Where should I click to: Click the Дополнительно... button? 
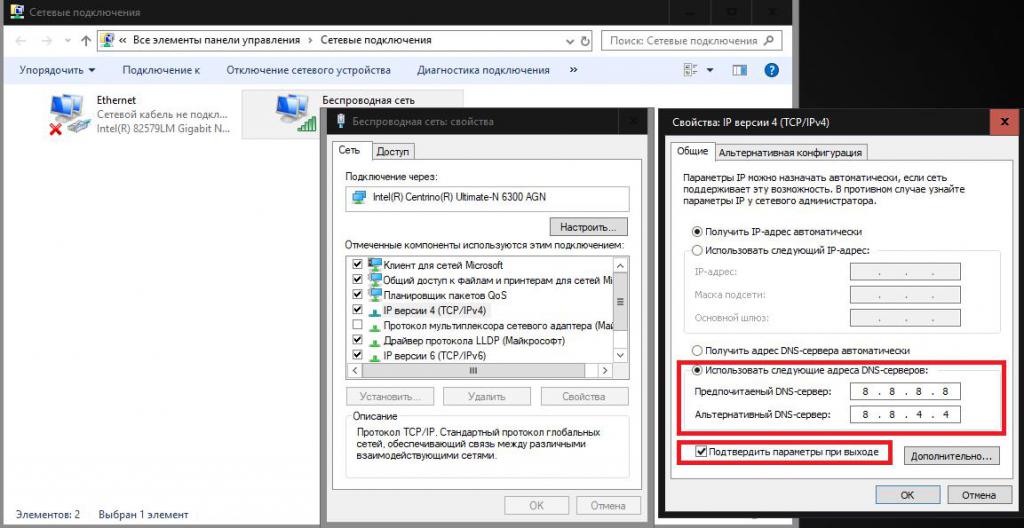pyautogui.click(x=952, y=456)
